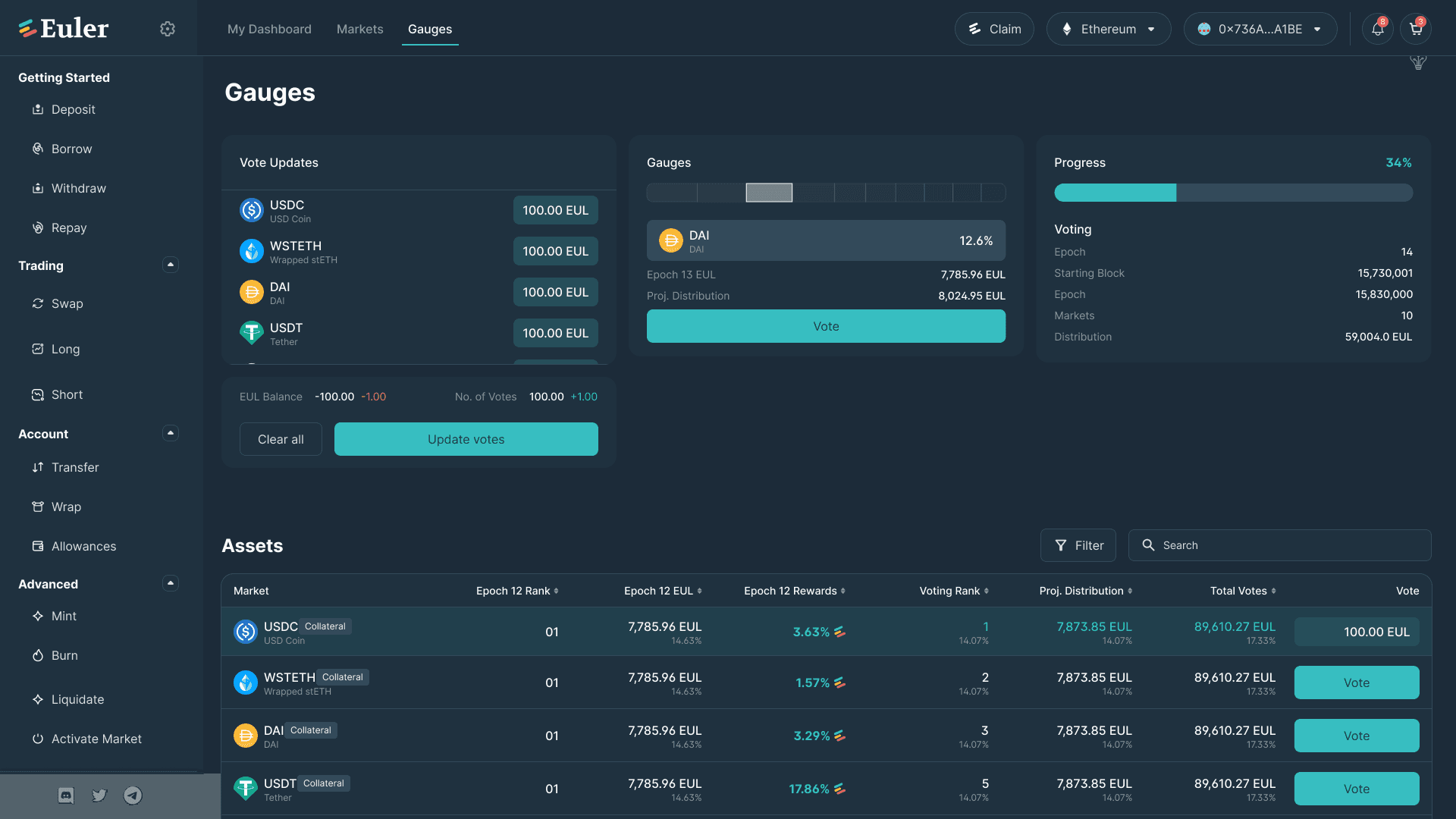Open the Twitter icon in the footer

[x=99, y=795]
